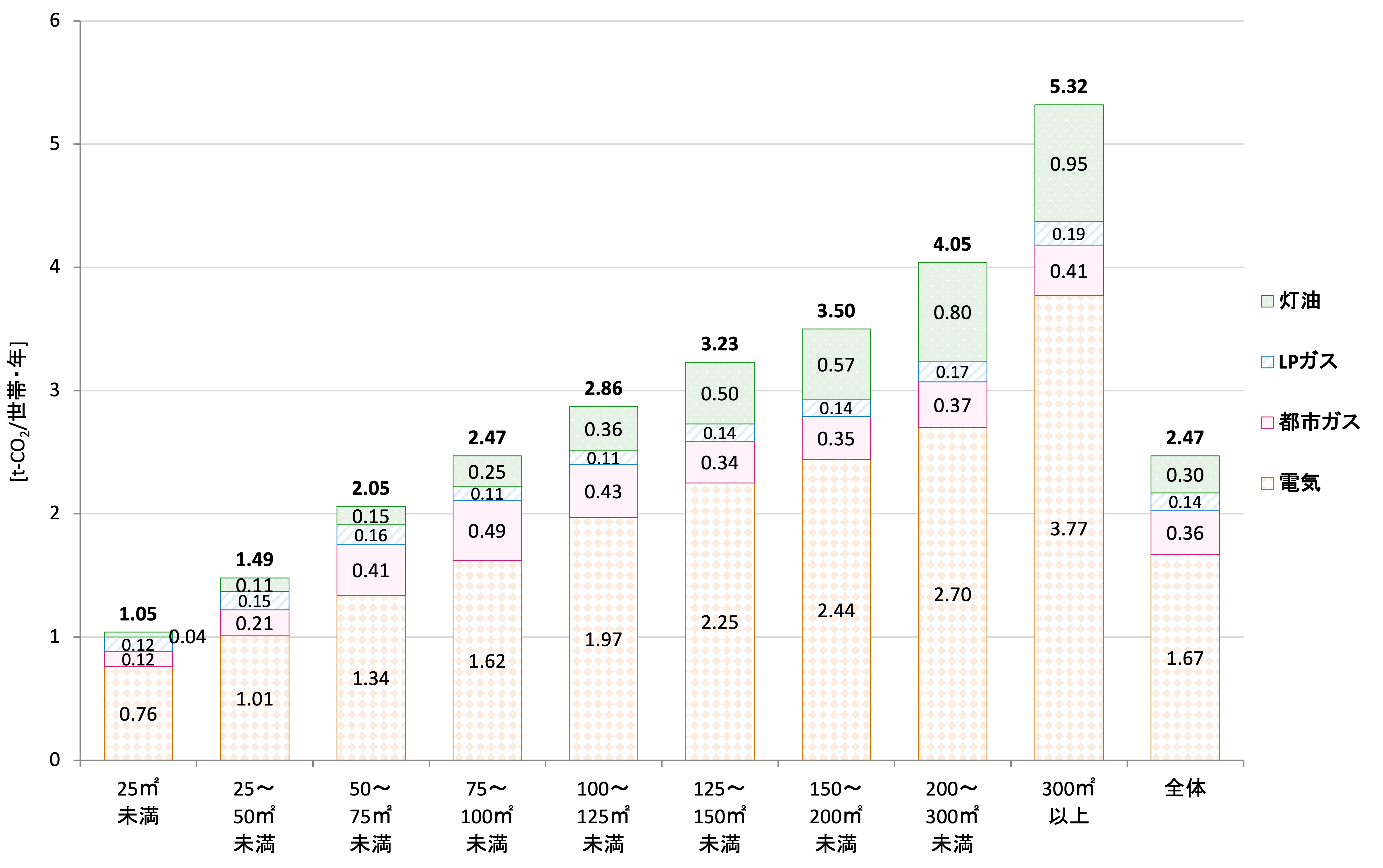
Task: Select the 灯油 legend label text
Action: pos(1300,301)
